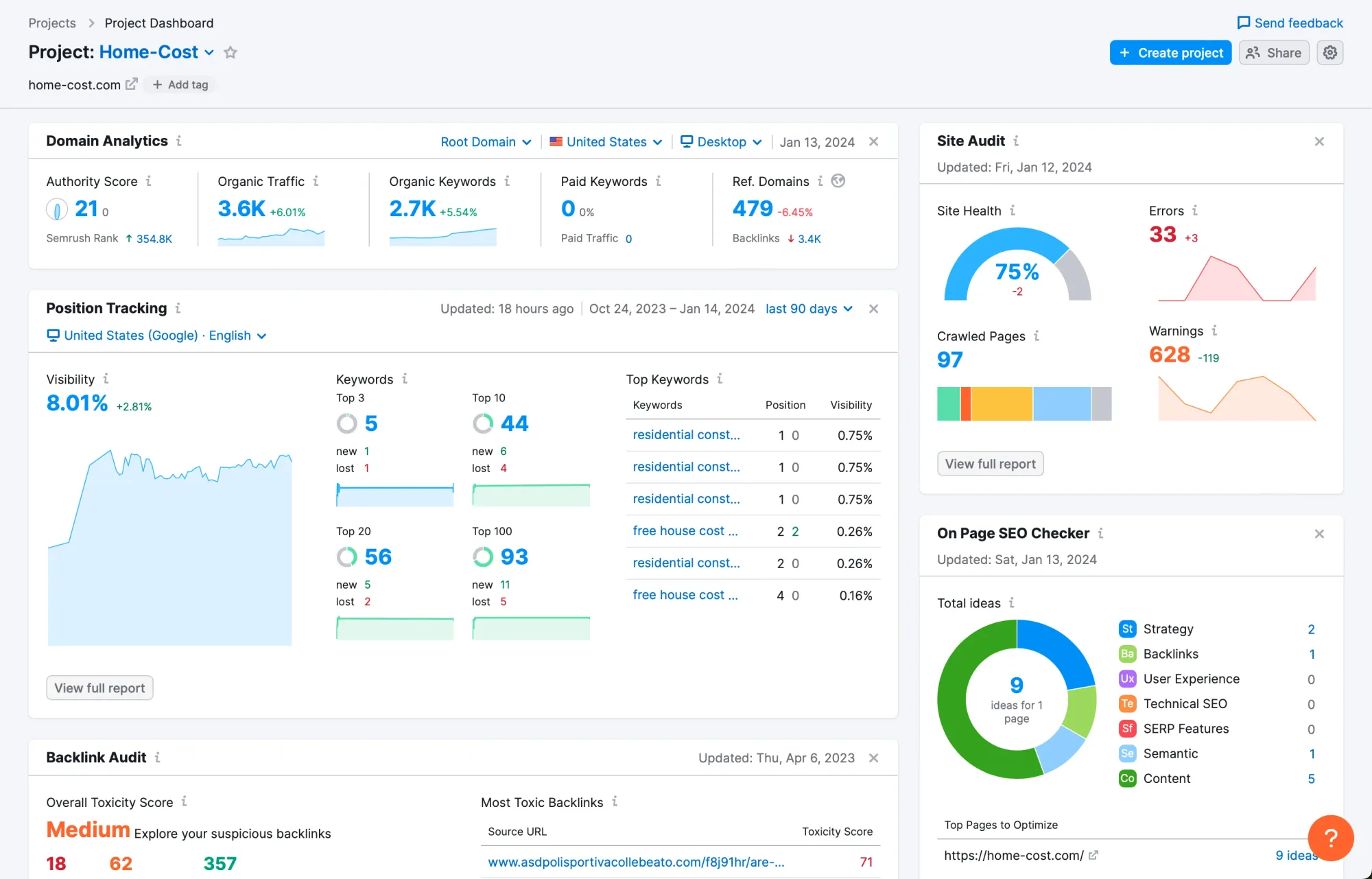
Task: Show Most Toxic Backlinks info icon
Action: pyautogui.click(x=615, y=801)
